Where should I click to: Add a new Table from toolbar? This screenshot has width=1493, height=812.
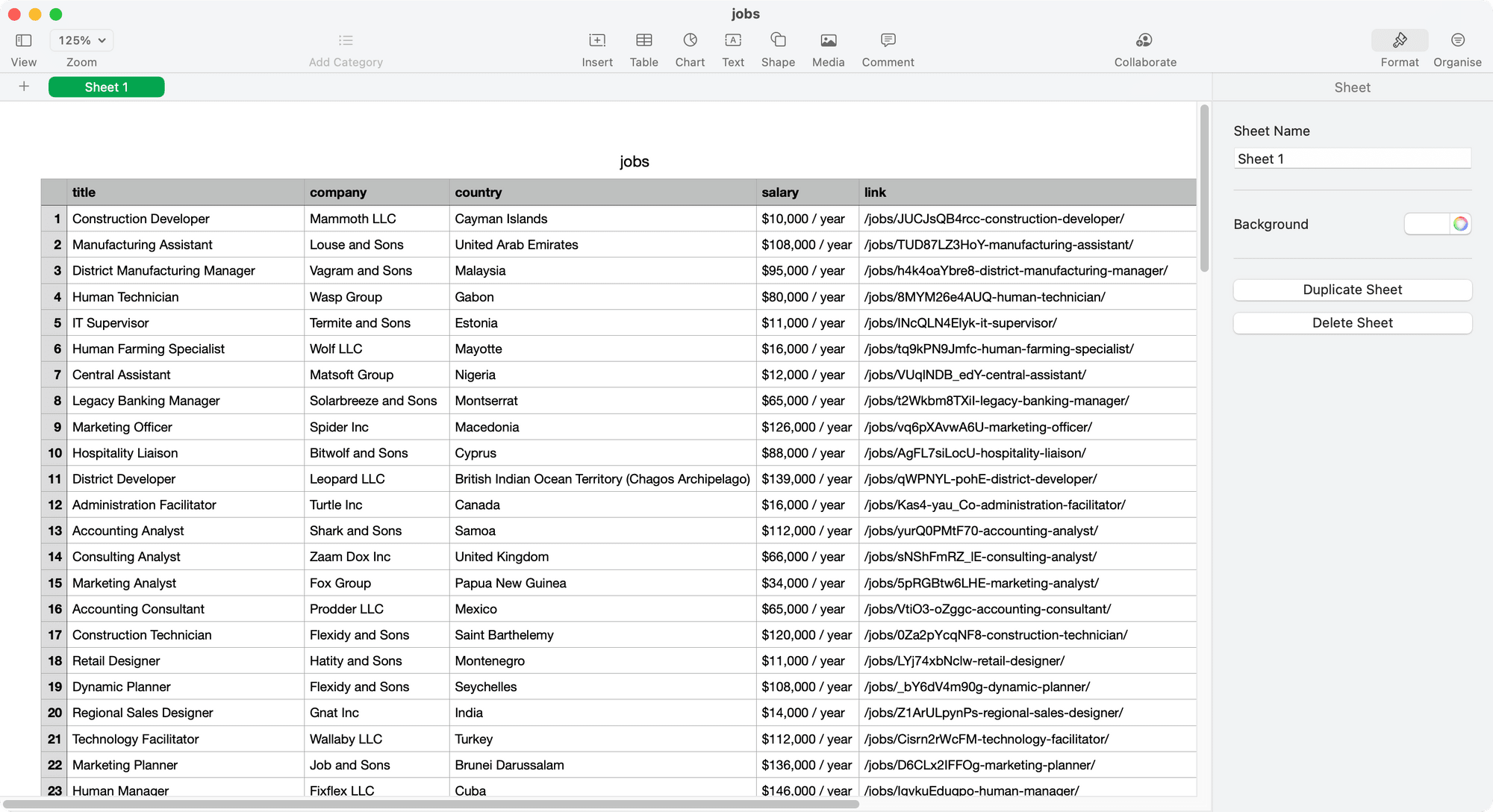(x=643, y=40)
